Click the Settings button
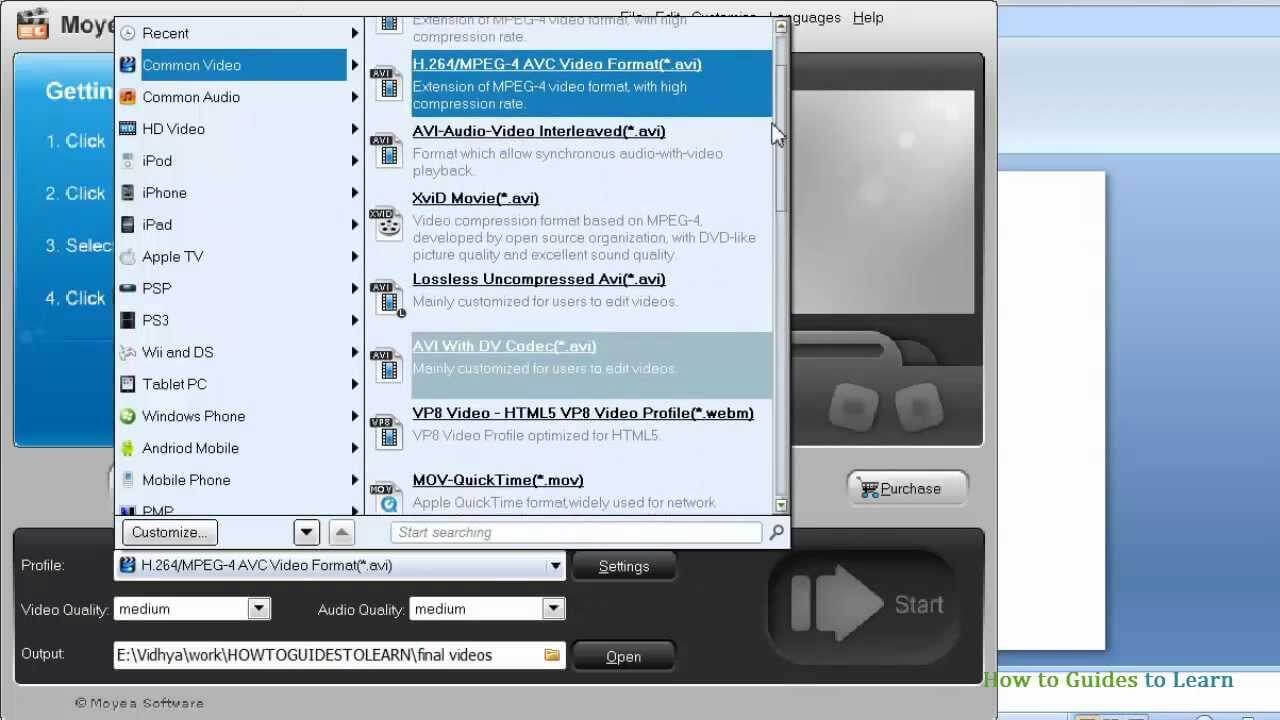This screenshot has height=720, width=1280. tap(624, 566)
